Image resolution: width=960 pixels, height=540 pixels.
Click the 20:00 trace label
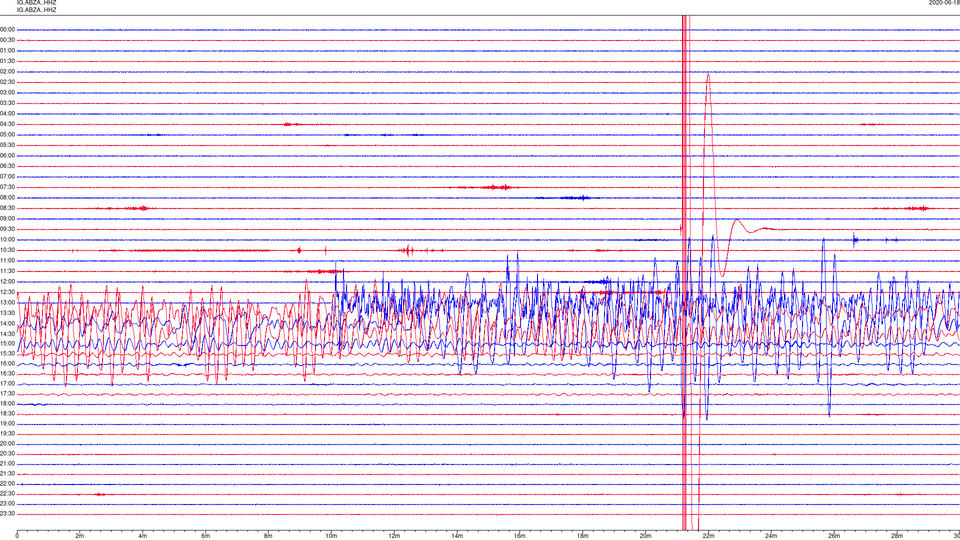(x=7, y=443)
